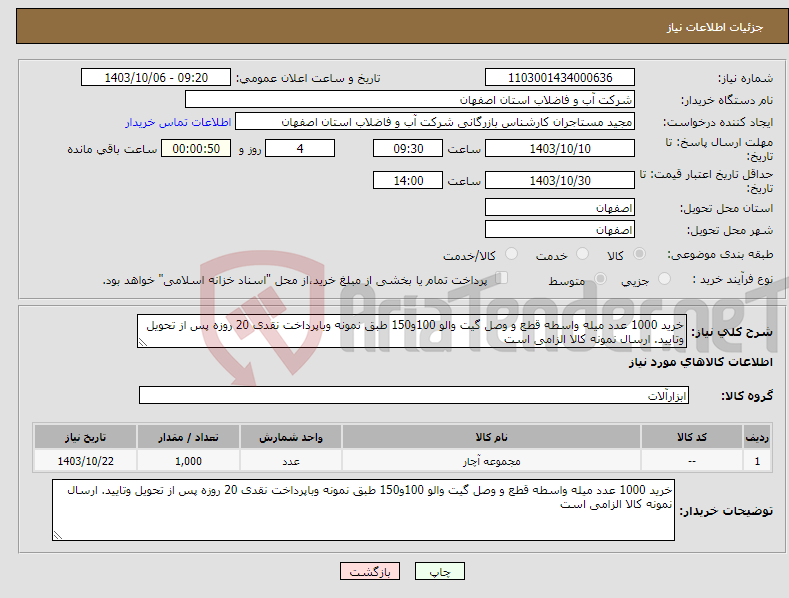The width and height of the screenshot is (789, 598).
Task: Click the توضیحات خریدار notes textarea
Action: pyautogui.click(x=363, y=510)
